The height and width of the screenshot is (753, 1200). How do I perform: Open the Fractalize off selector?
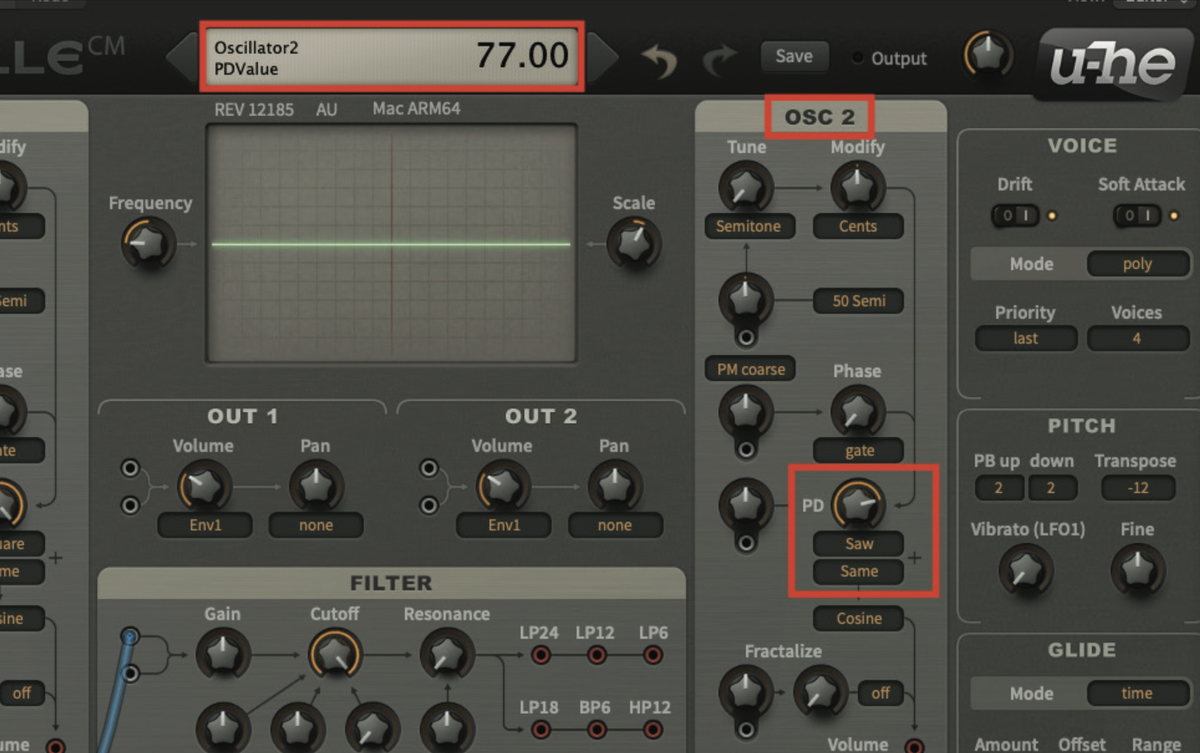tap(880, 693)
